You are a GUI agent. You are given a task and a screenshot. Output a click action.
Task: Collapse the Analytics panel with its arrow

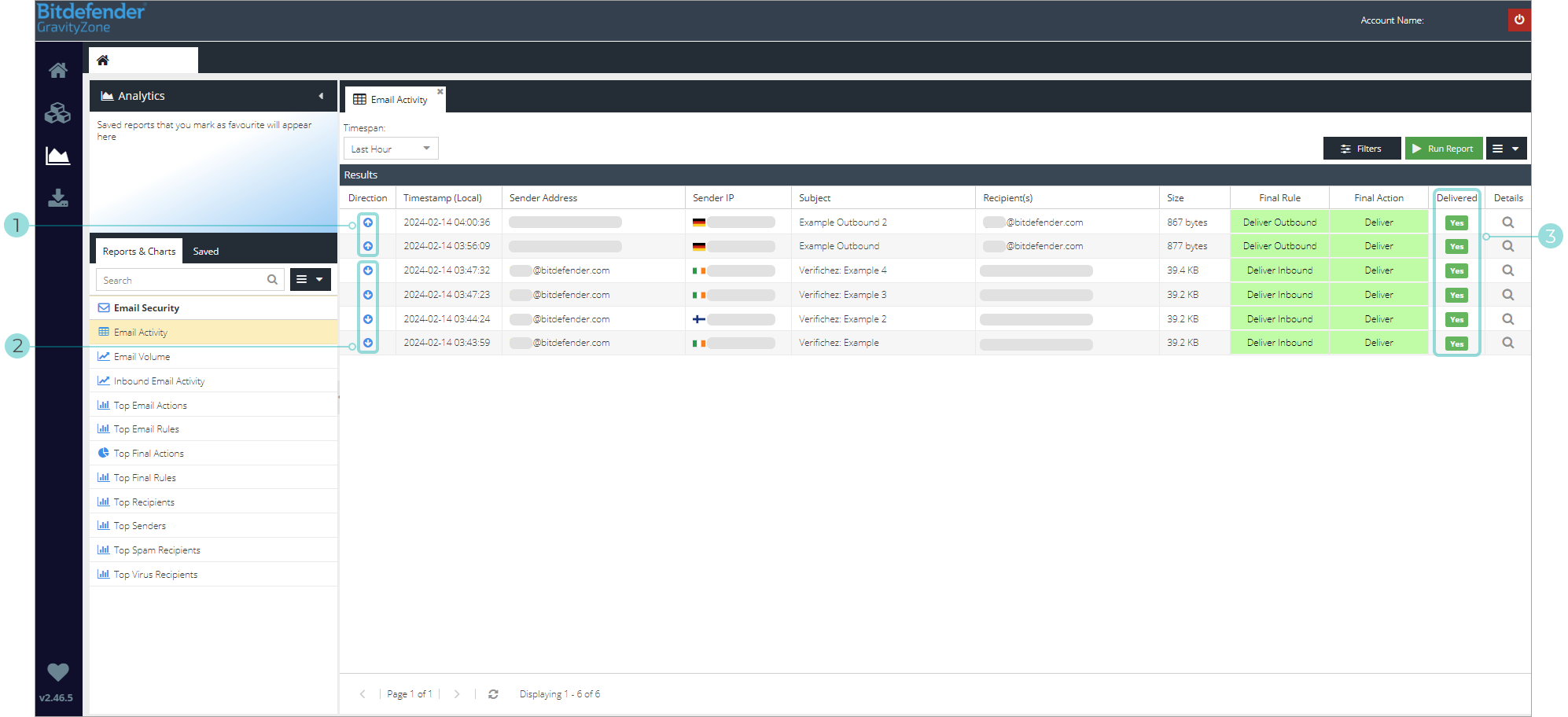[321, 95]
